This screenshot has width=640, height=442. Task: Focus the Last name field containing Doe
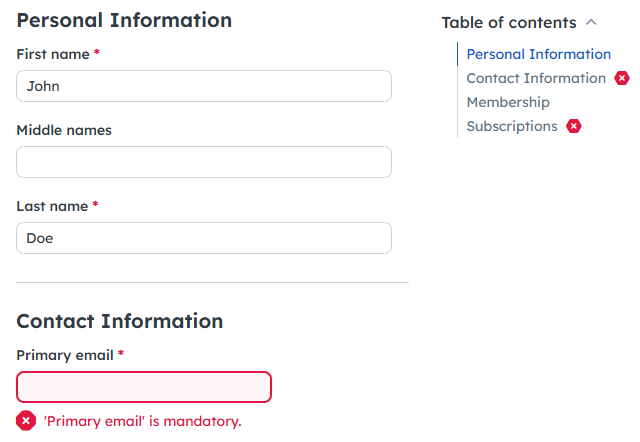click(x=204, y=238)
